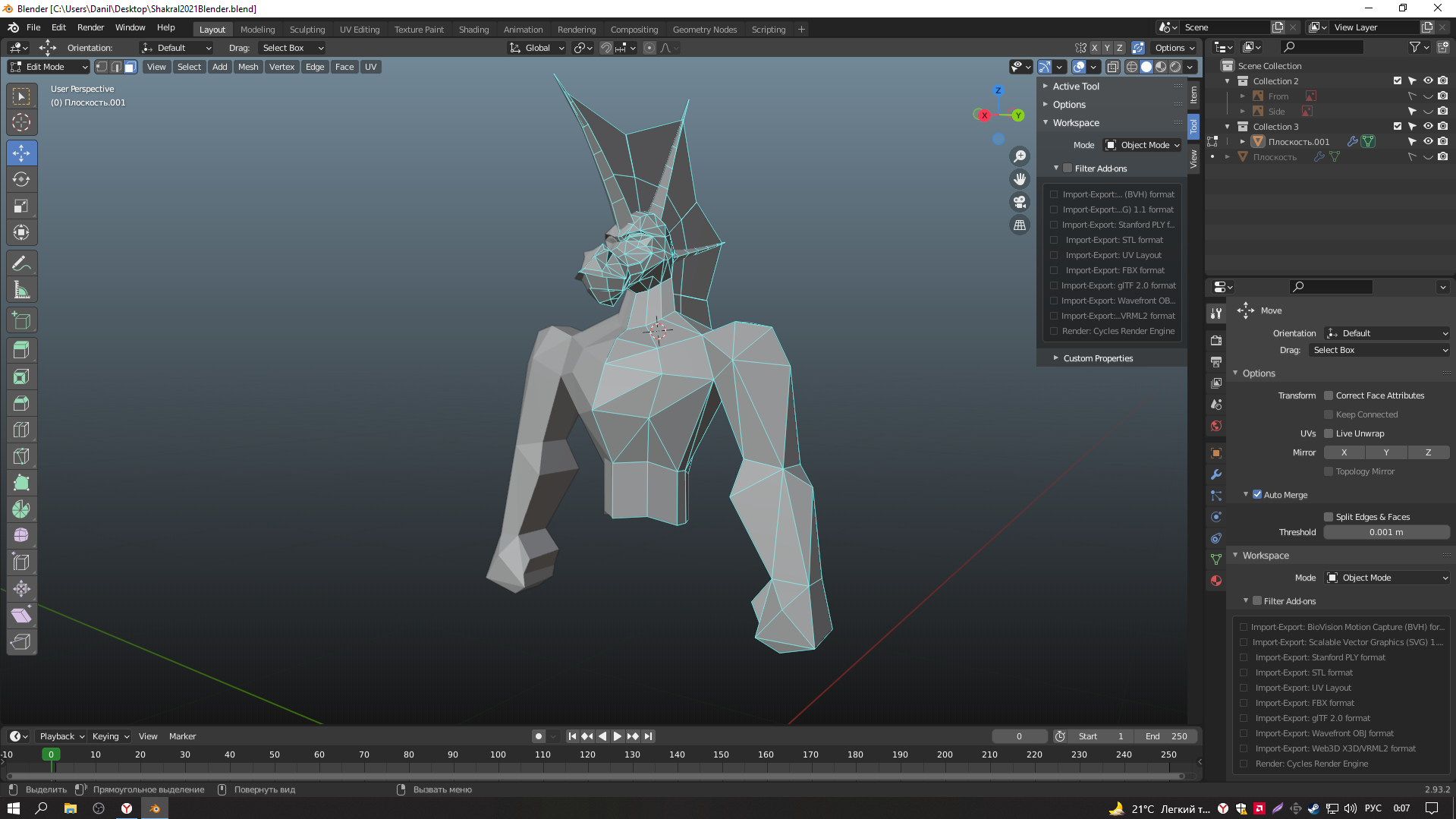
Task: Switch to the UV Editing workspace tab
Action: point(360,30)
